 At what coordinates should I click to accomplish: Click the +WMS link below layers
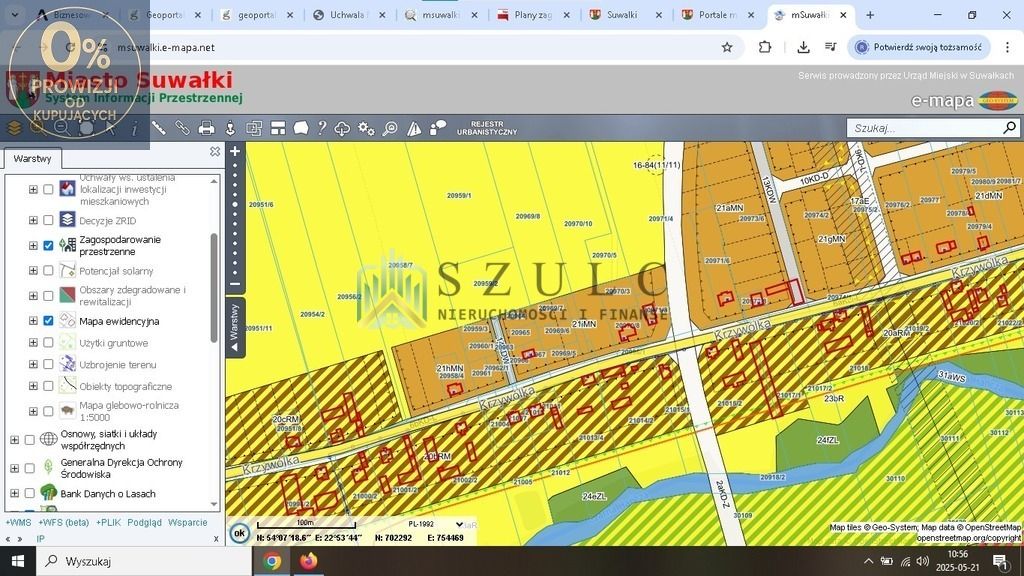(18, 522)
